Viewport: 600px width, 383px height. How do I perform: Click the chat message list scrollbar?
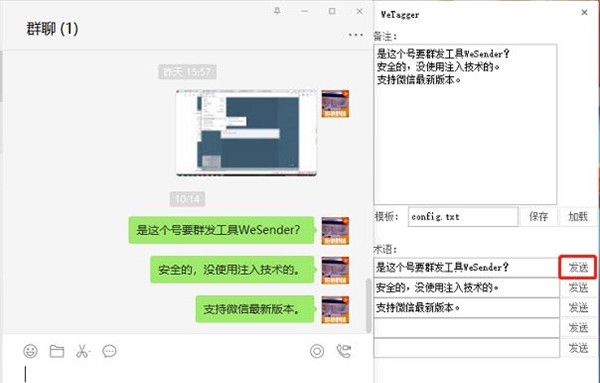pyautogui.click(x=368, y=306)
